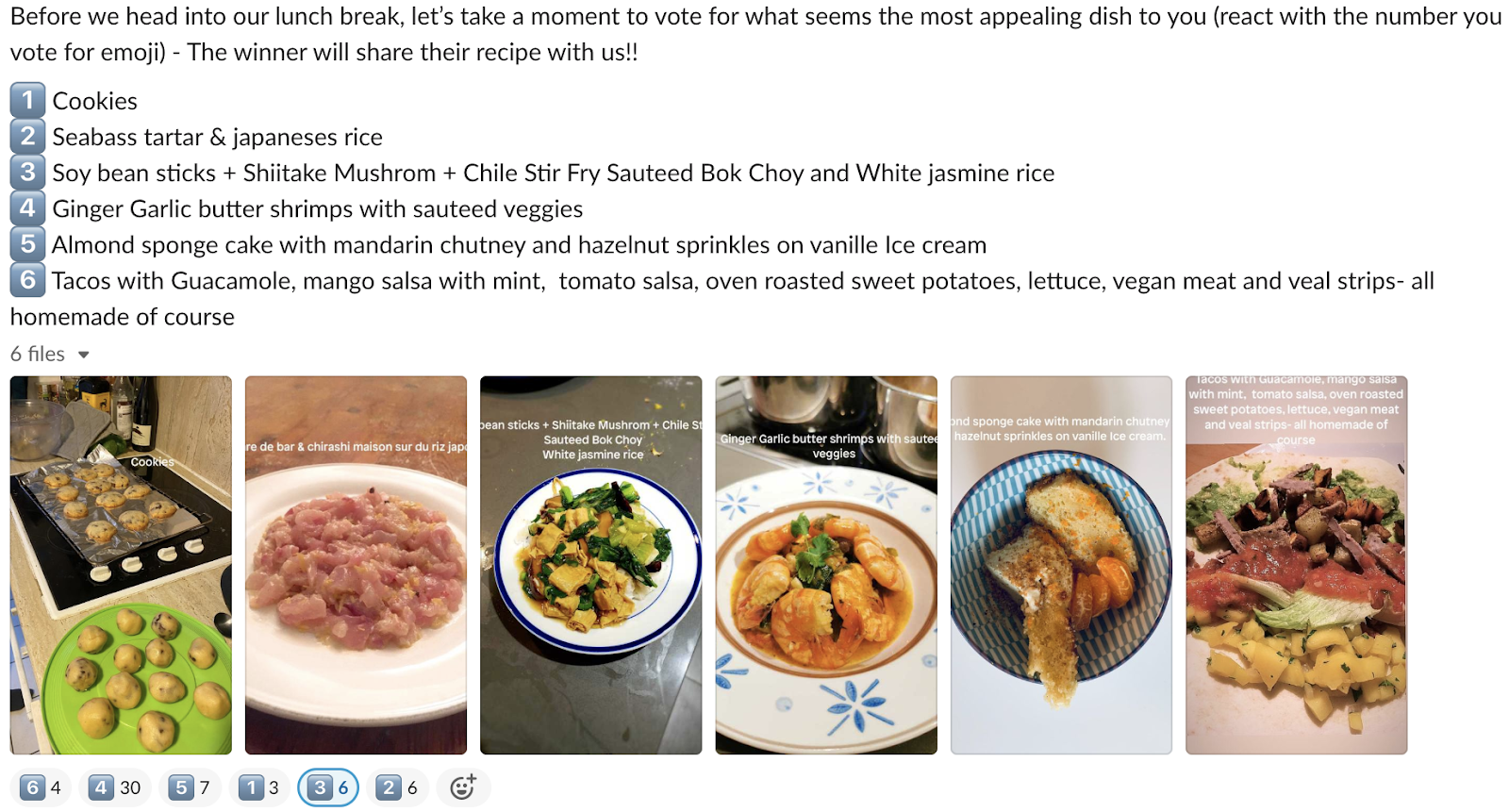Open the seabass tartar photo thumbnail
Image resolution: width=1509 pixels, height=812 pixels.
[356, 565]
